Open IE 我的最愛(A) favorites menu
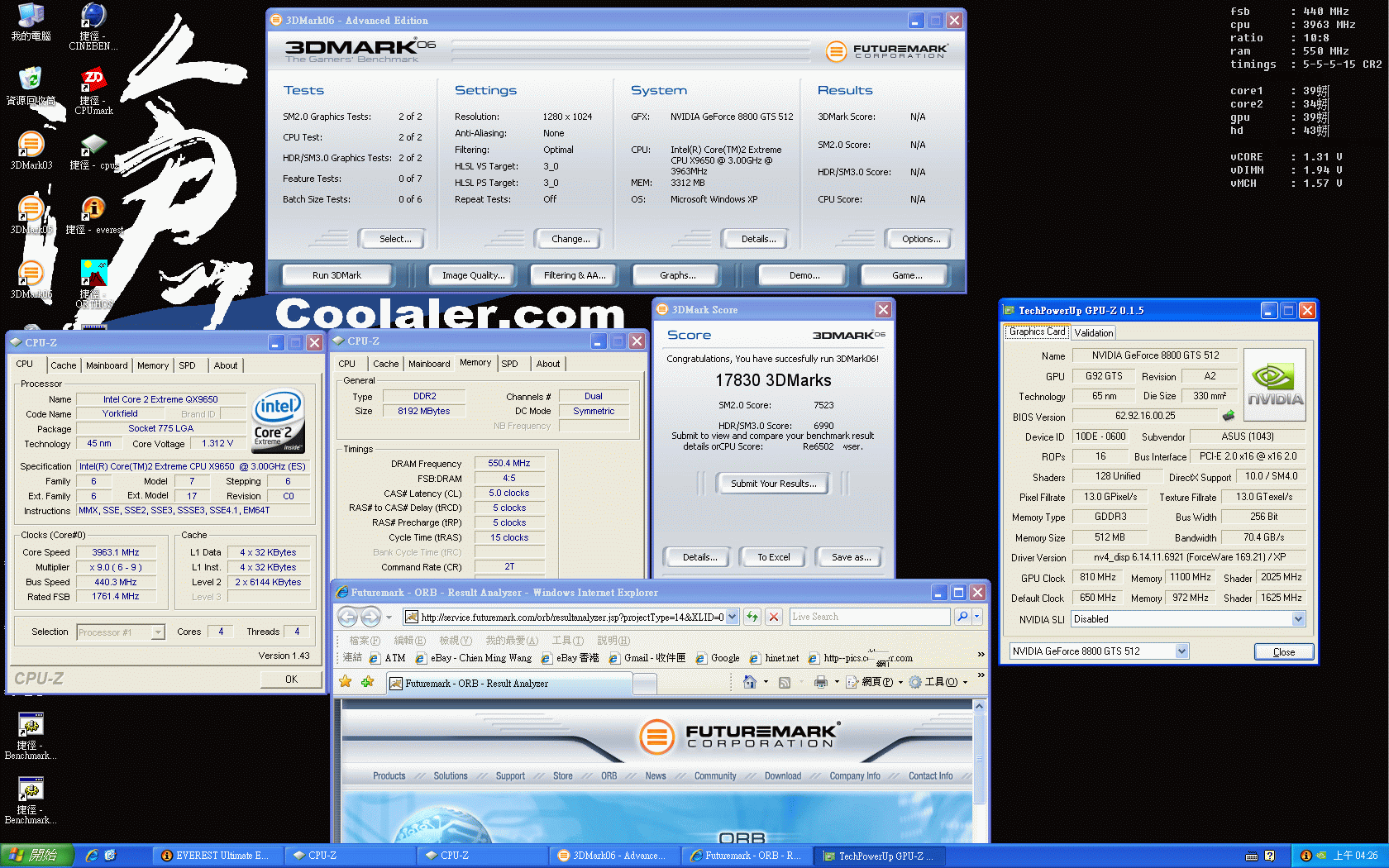The height and width of the screenshot is (868, 1389). coord(512,641)
